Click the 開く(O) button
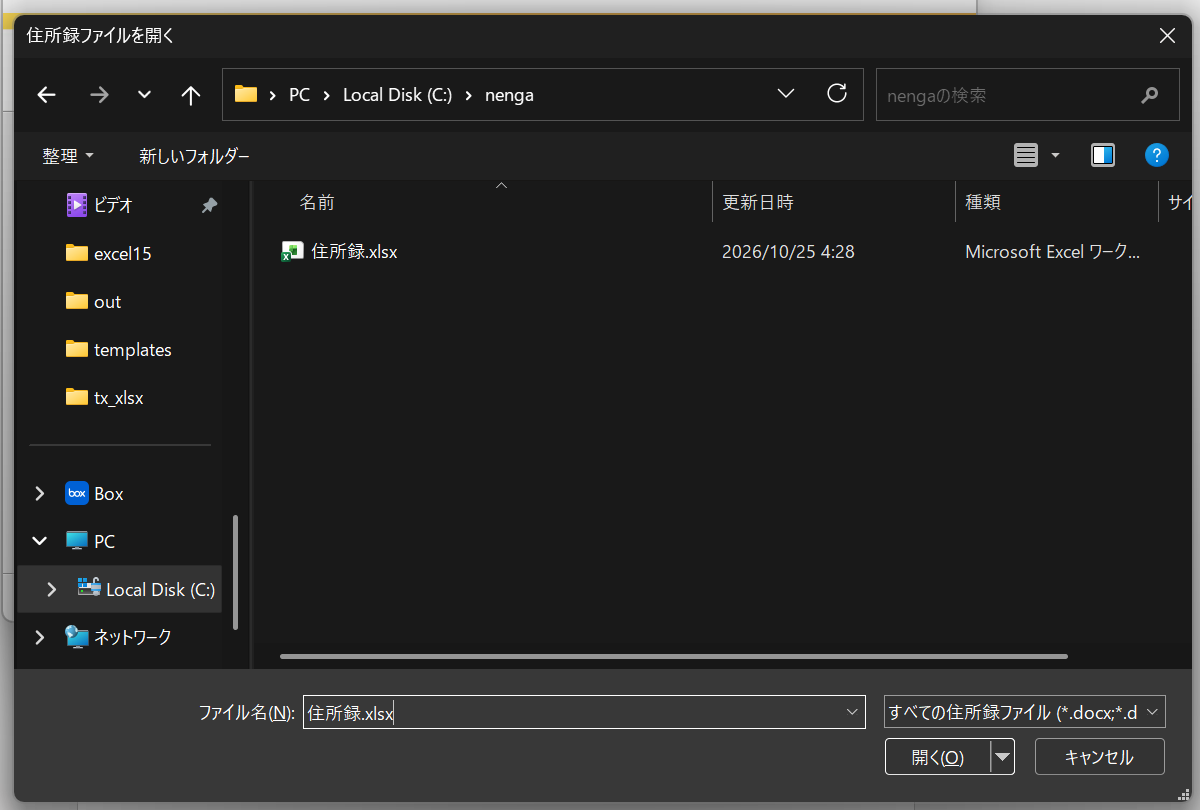 (x=937, y=757)
